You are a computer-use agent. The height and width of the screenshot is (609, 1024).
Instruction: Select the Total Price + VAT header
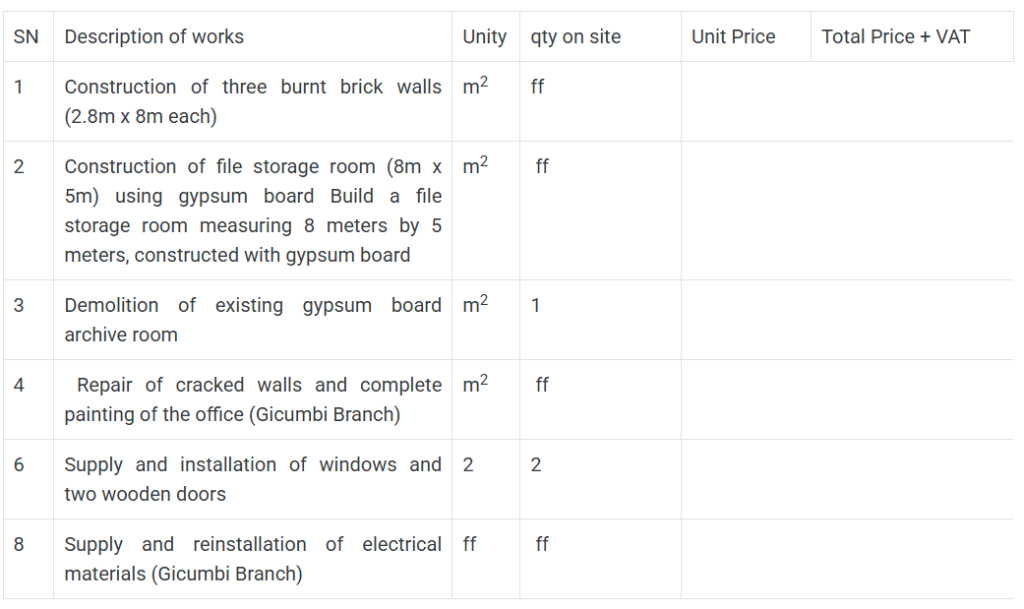[x=895, y=37]
